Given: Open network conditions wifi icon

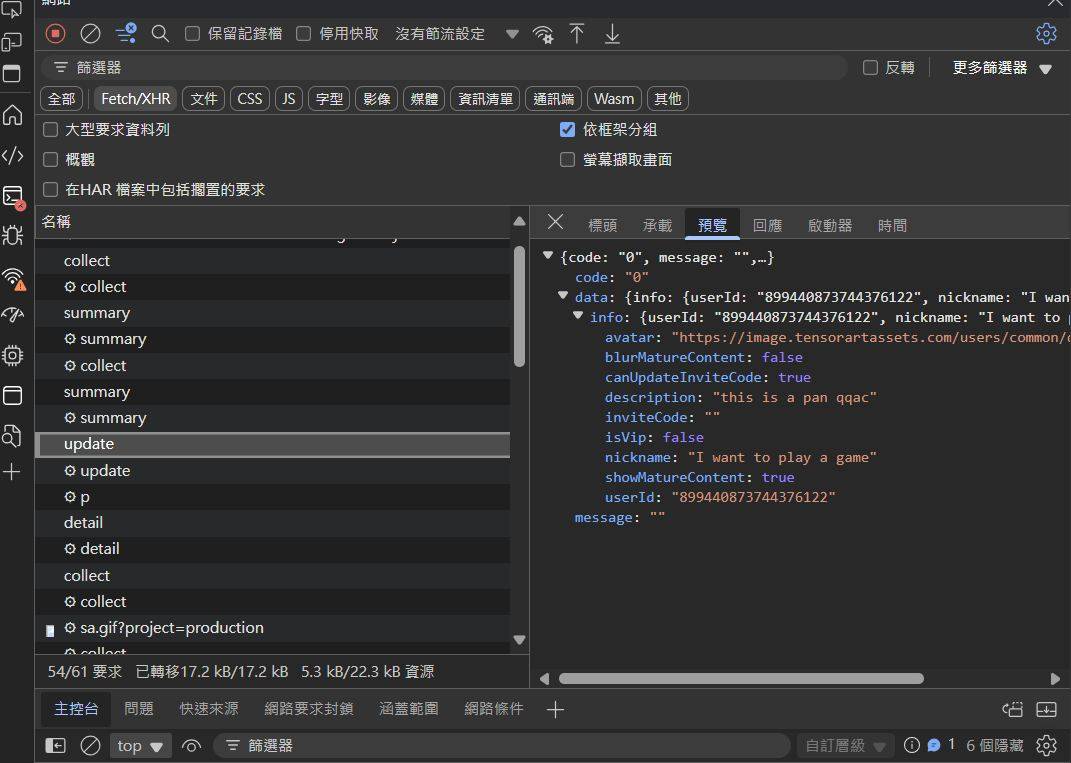Looking at the screenshot, I should tap(543, 34).
